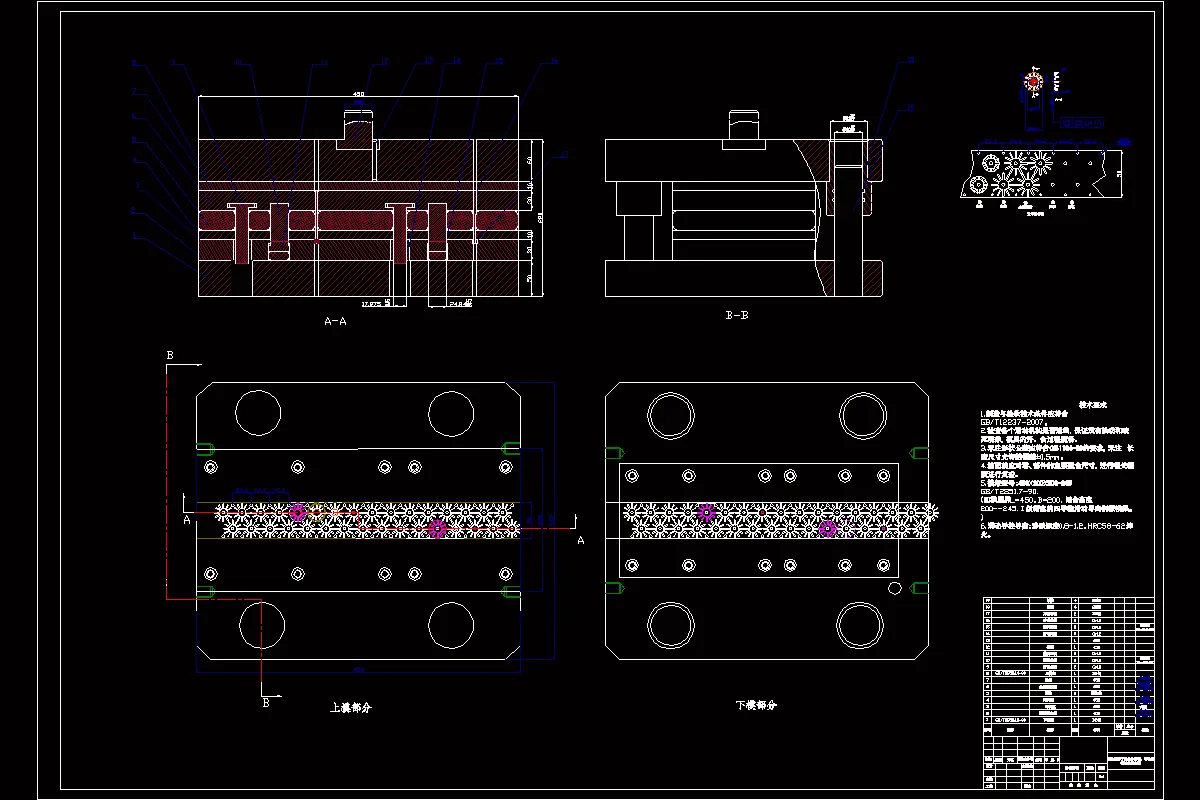Select the "下模部分" view caption
The width and height of the screenshot is (1200, 800).
[x=756, y=705]
